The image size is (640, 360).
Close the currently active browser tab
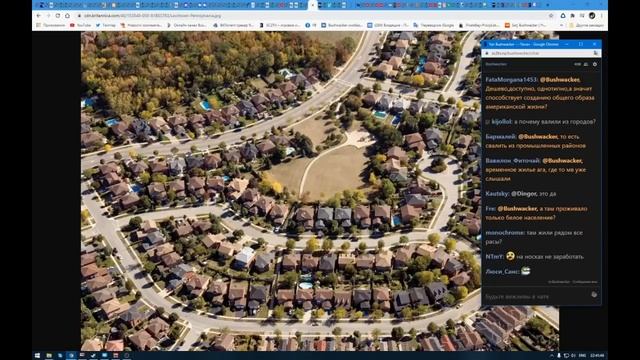pyautogui.click(x=313, y=5)
